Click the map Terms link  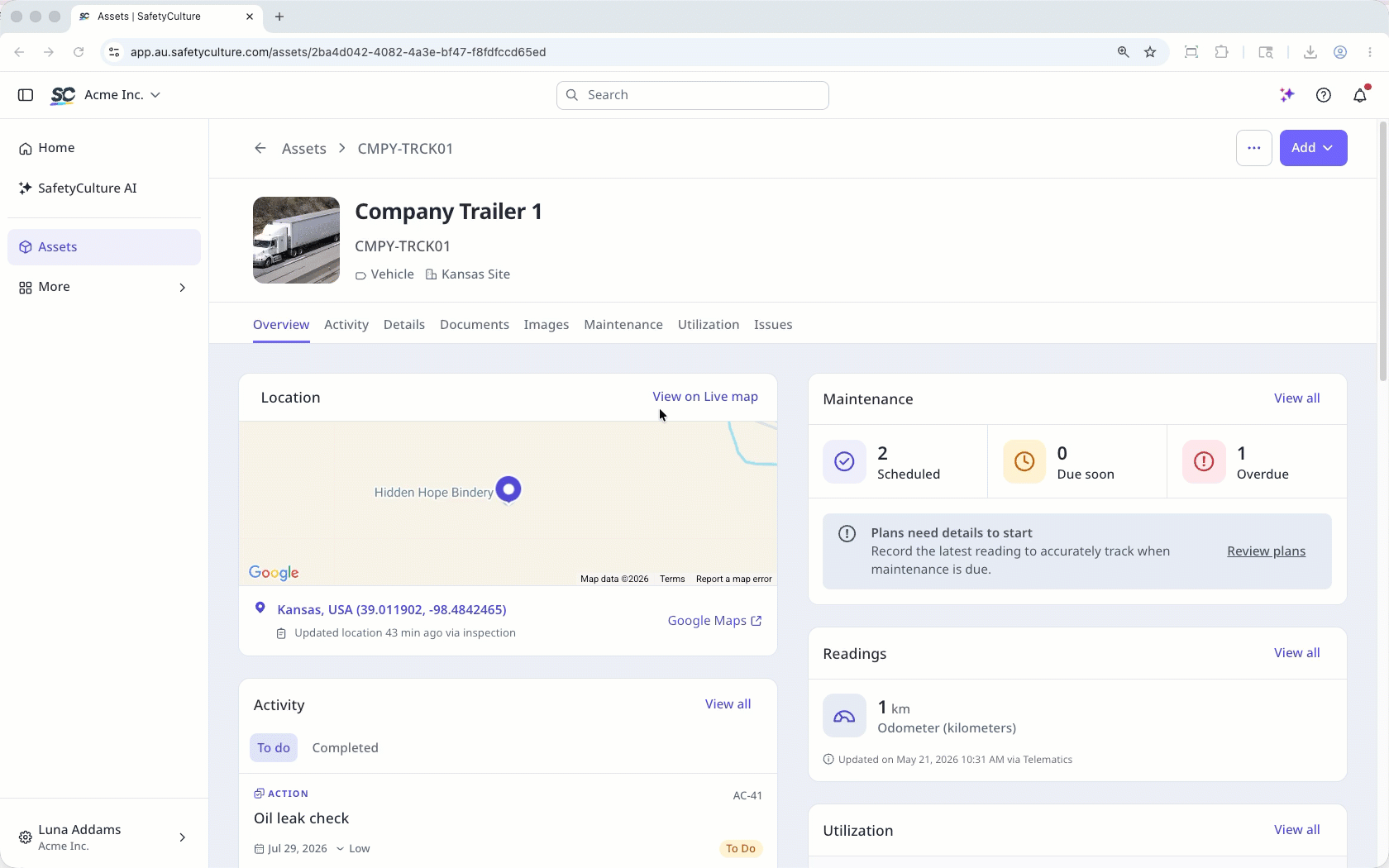click(x=672, y=579)
